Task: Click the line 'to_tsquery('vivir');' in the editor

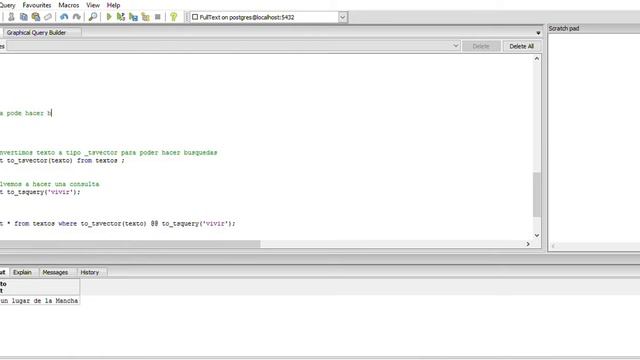Action: (x=44, y=192)
